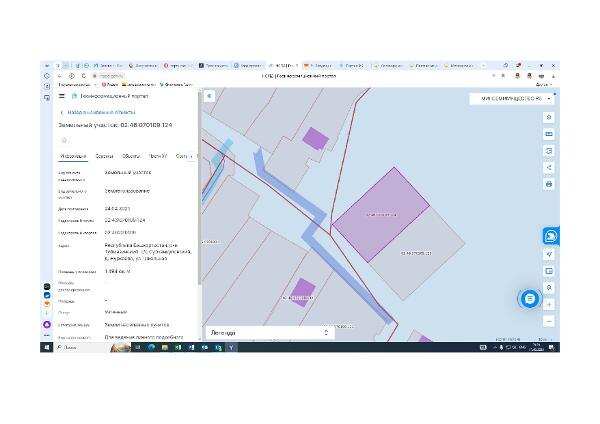This screenshot has width=600, height=424.
Task: Locate my position with the arrow icon
Action: pos(549,254)
